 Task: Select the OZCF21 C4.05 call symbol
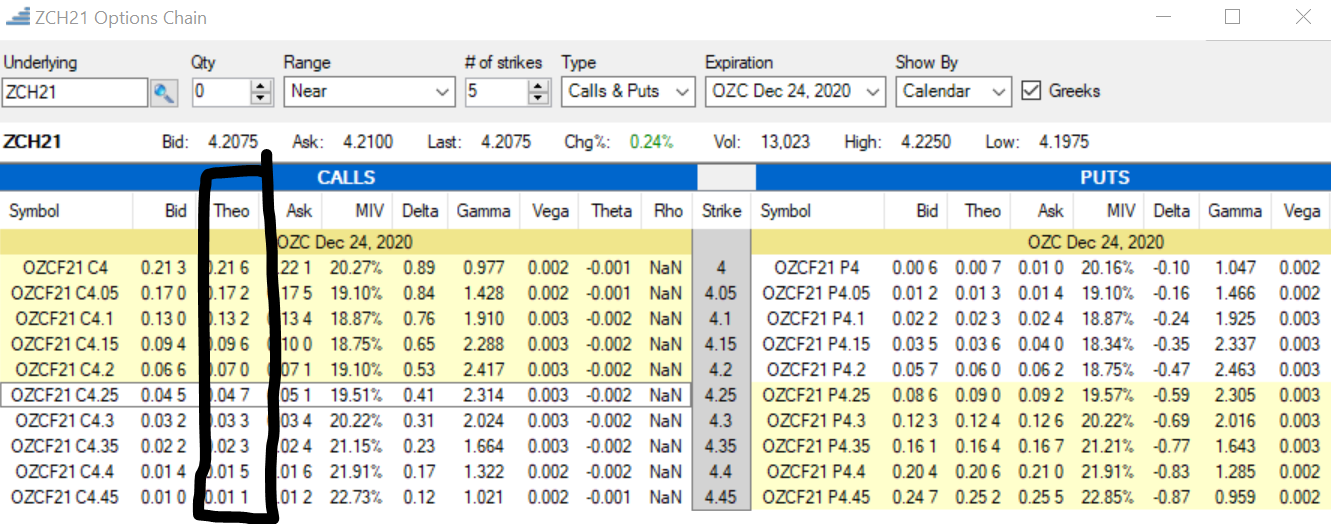(64, 294)
